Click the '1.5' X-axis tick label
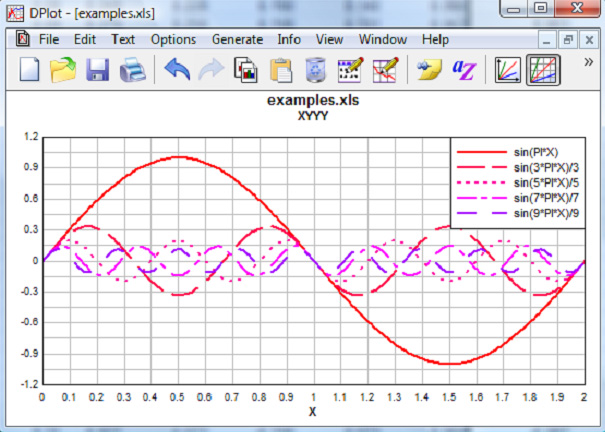This screenshot has height=432, width=605. [x=449, y=397]
